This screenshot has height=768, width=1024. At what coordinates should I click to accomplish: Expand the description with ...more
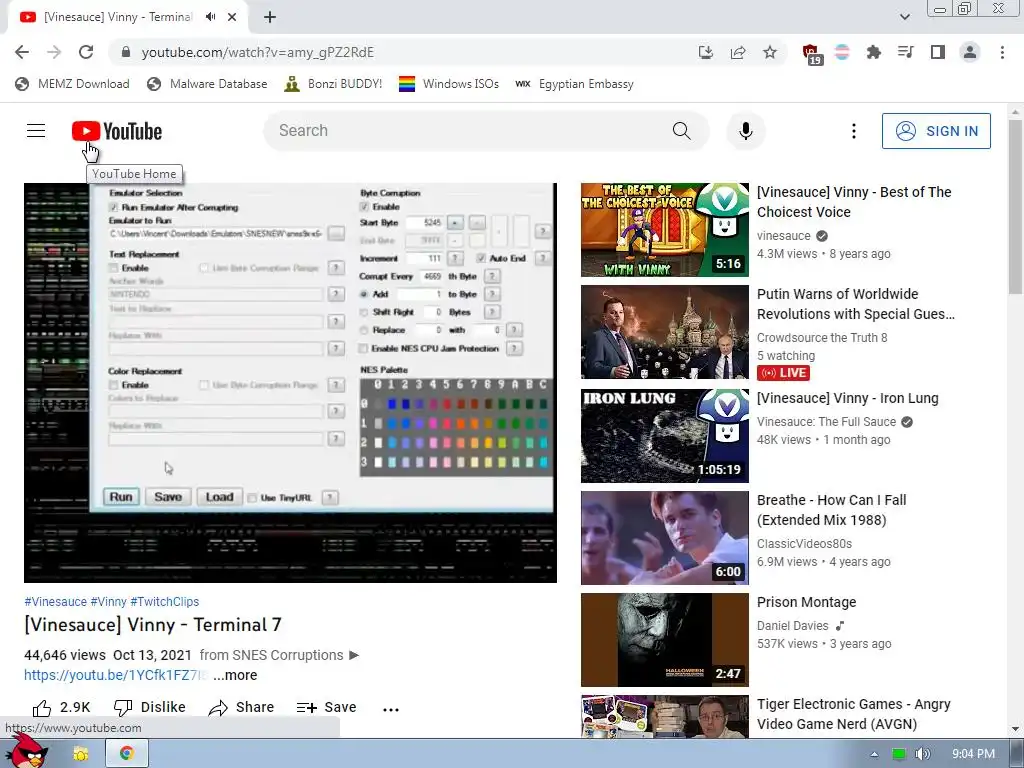(235, 675)
